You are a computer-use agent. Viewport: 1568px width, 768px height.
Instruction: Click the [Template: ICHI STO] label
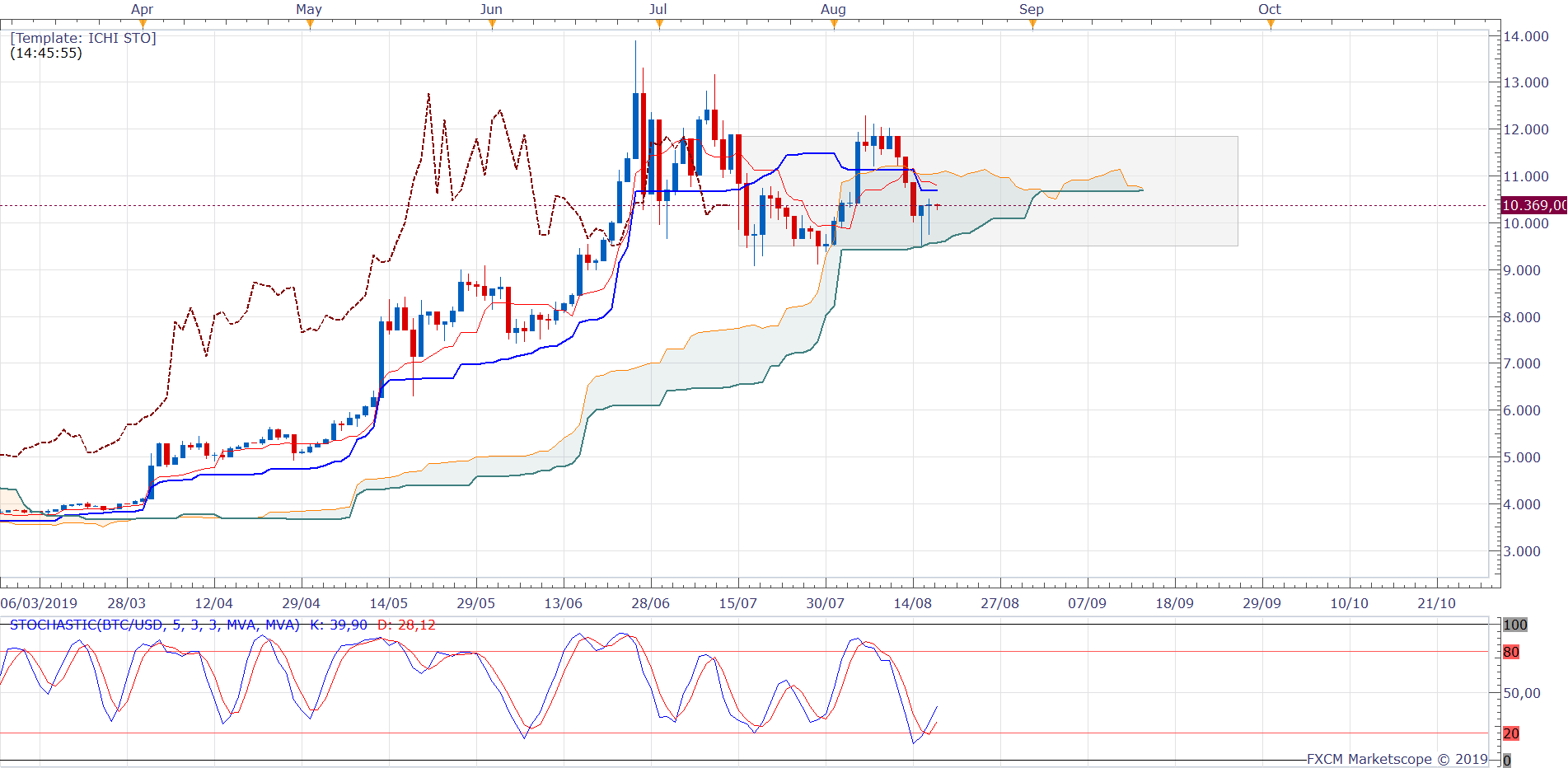coord(83,38)
